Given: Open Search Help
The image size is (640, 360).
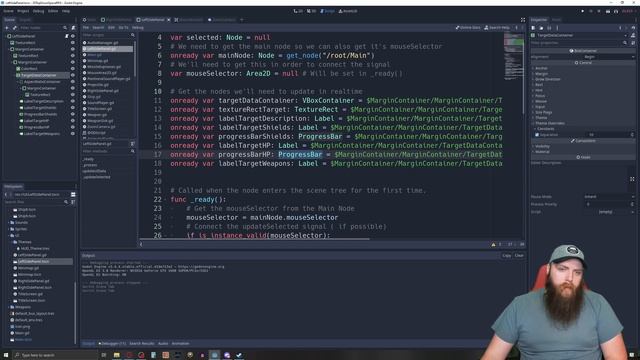Looking at the screenshot, I should (x=497, y=28).
